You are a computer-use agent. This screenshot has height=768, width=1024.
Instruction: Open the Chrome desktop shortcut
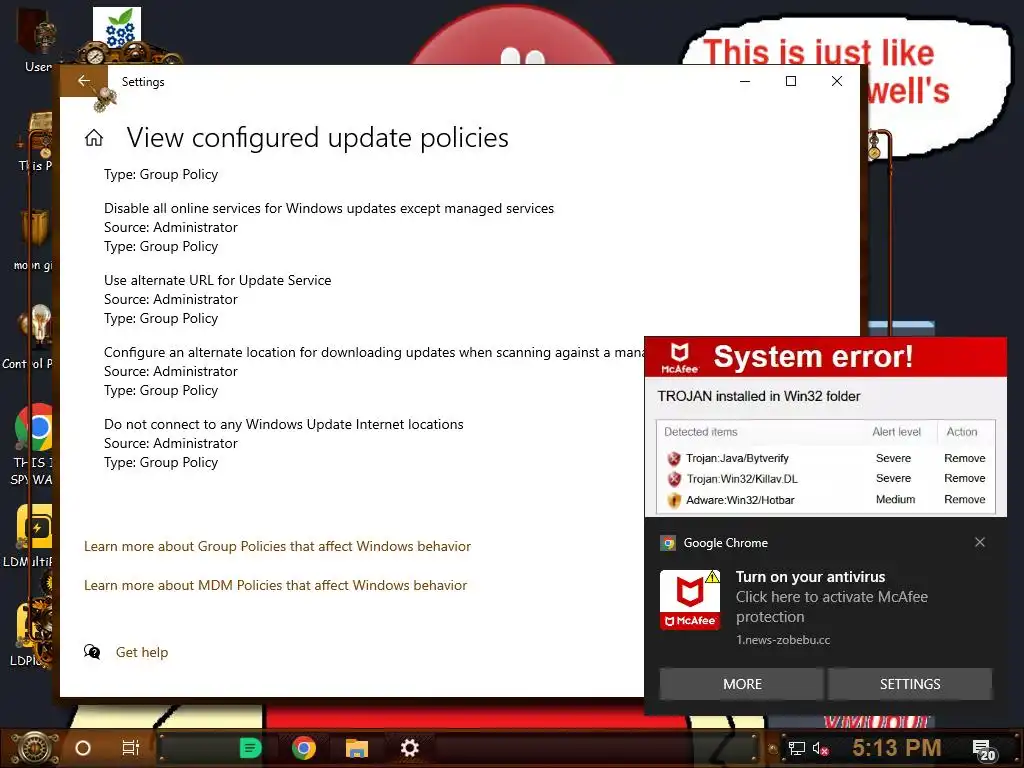coord(35,428)
